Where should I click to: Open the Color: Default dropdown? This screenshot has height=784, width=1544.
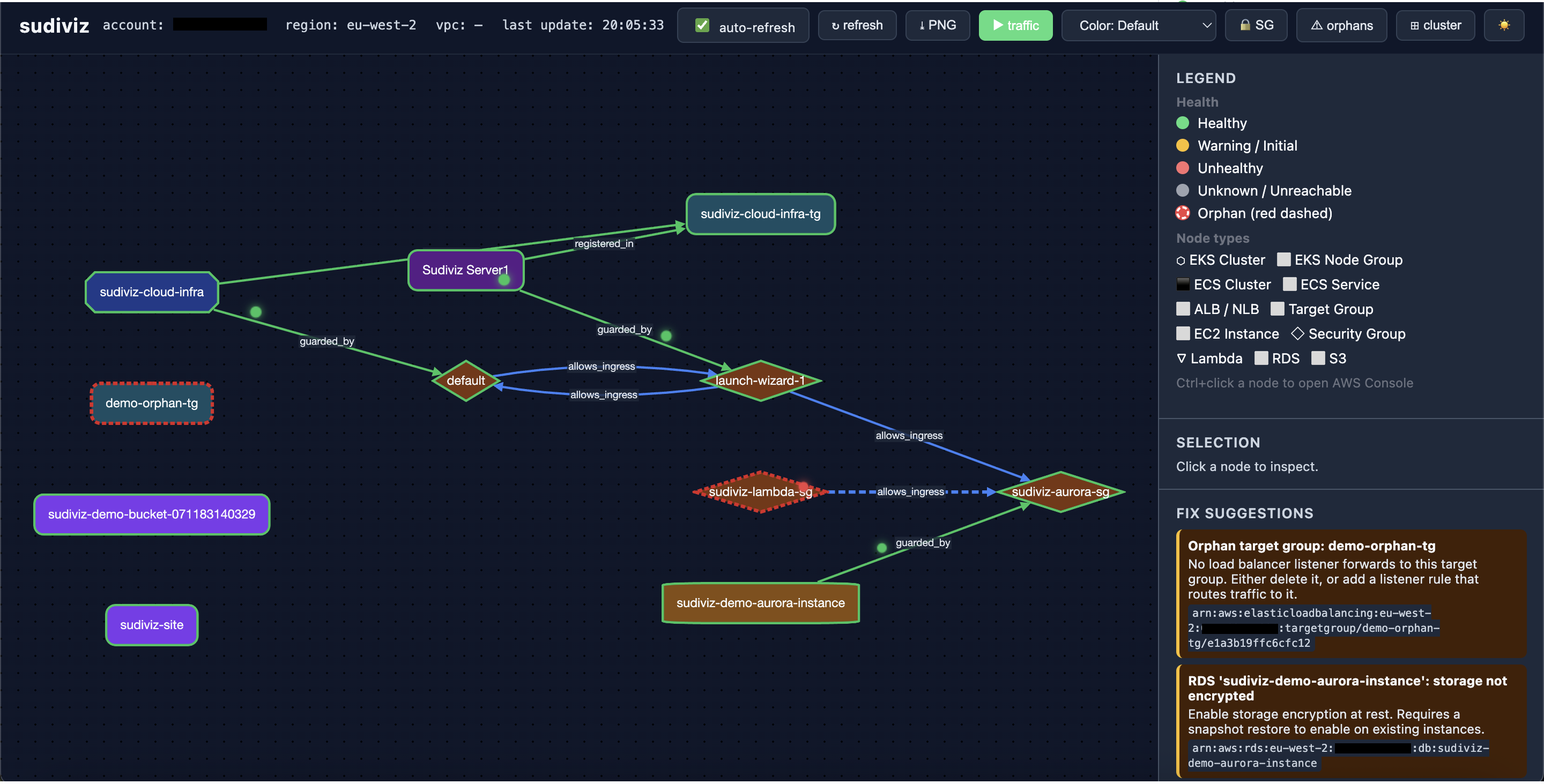click(1138, 25)
